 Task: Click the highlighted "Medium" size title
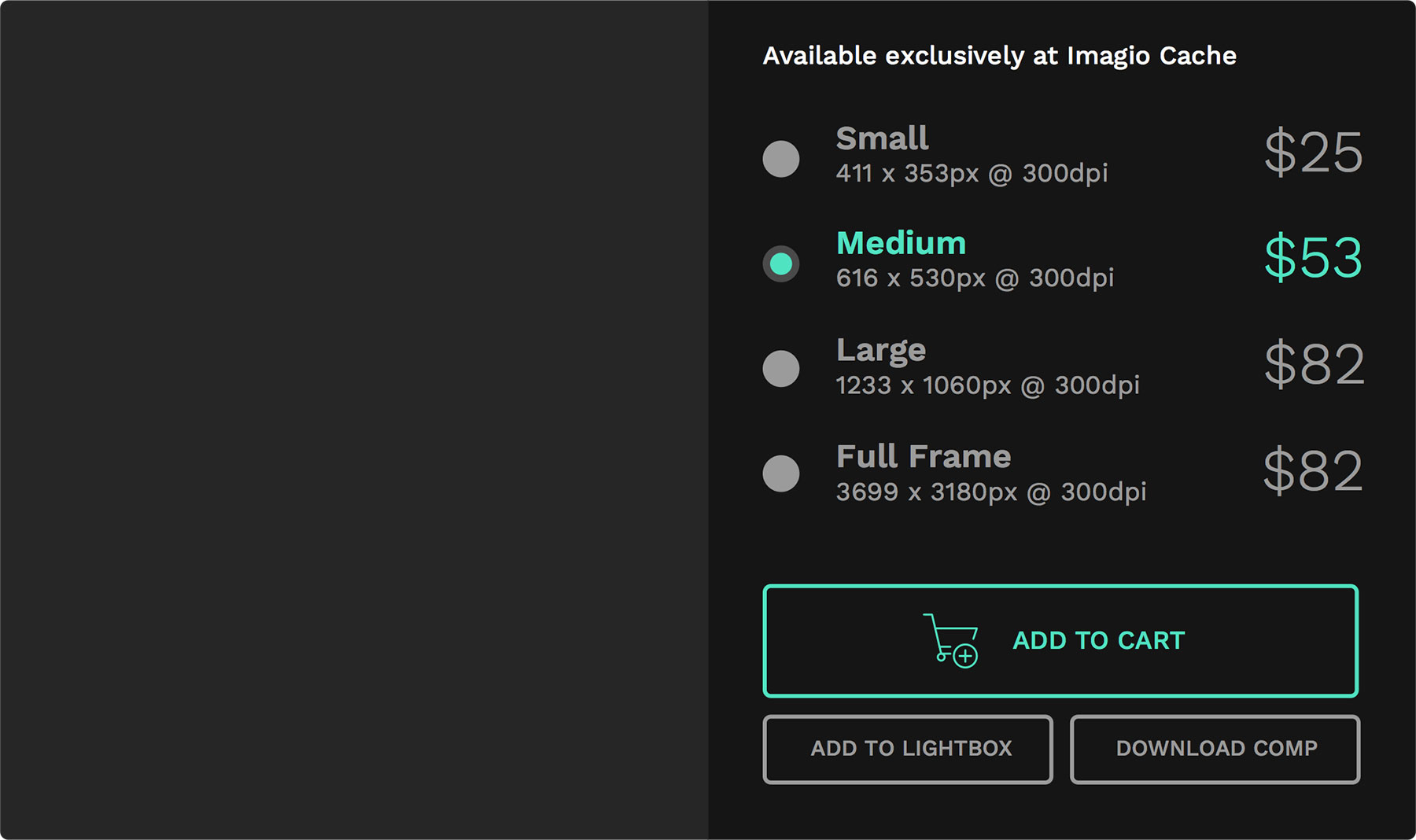tap(901, 244)
